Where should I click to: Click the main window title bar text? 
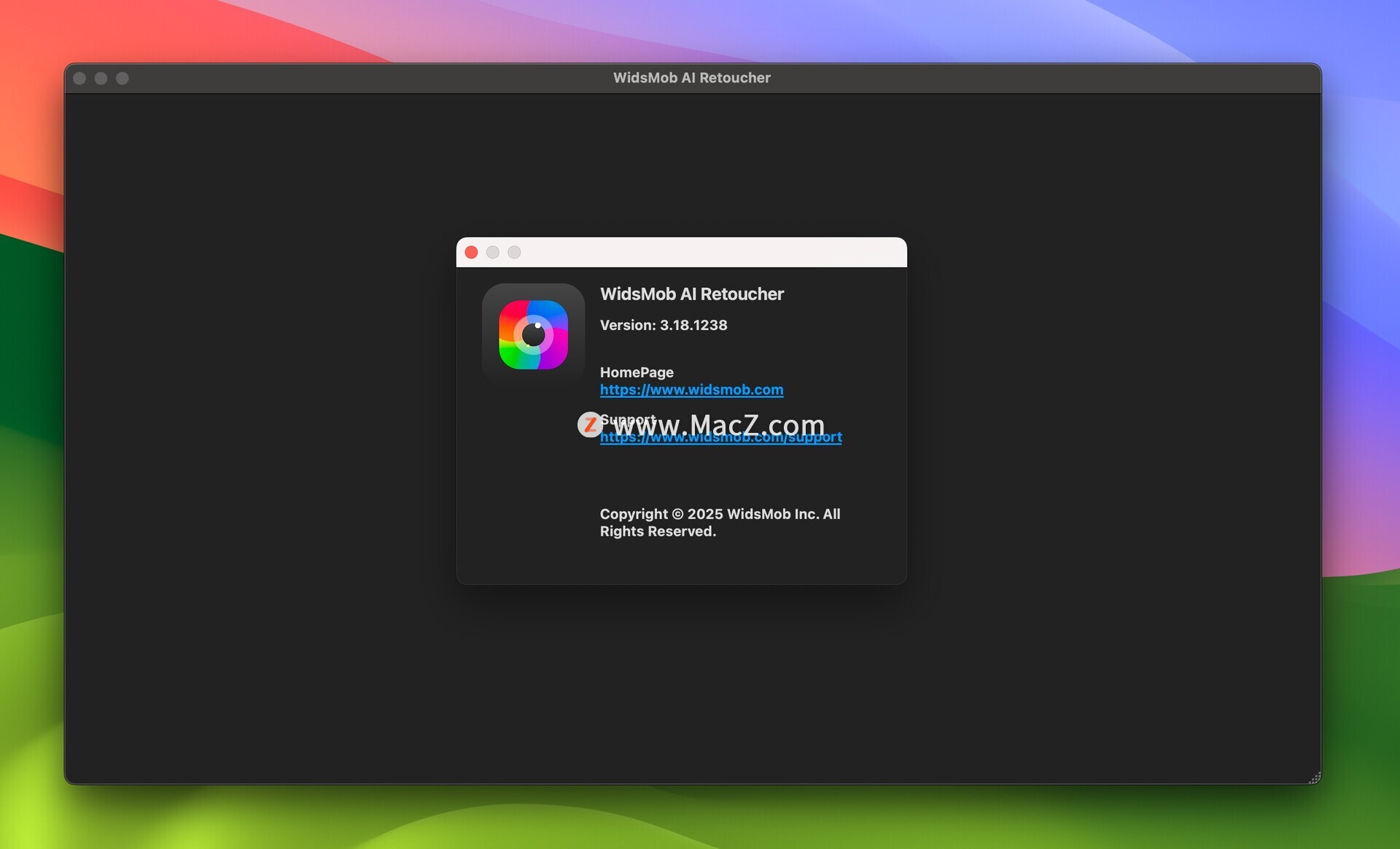[x=691, y=78]
